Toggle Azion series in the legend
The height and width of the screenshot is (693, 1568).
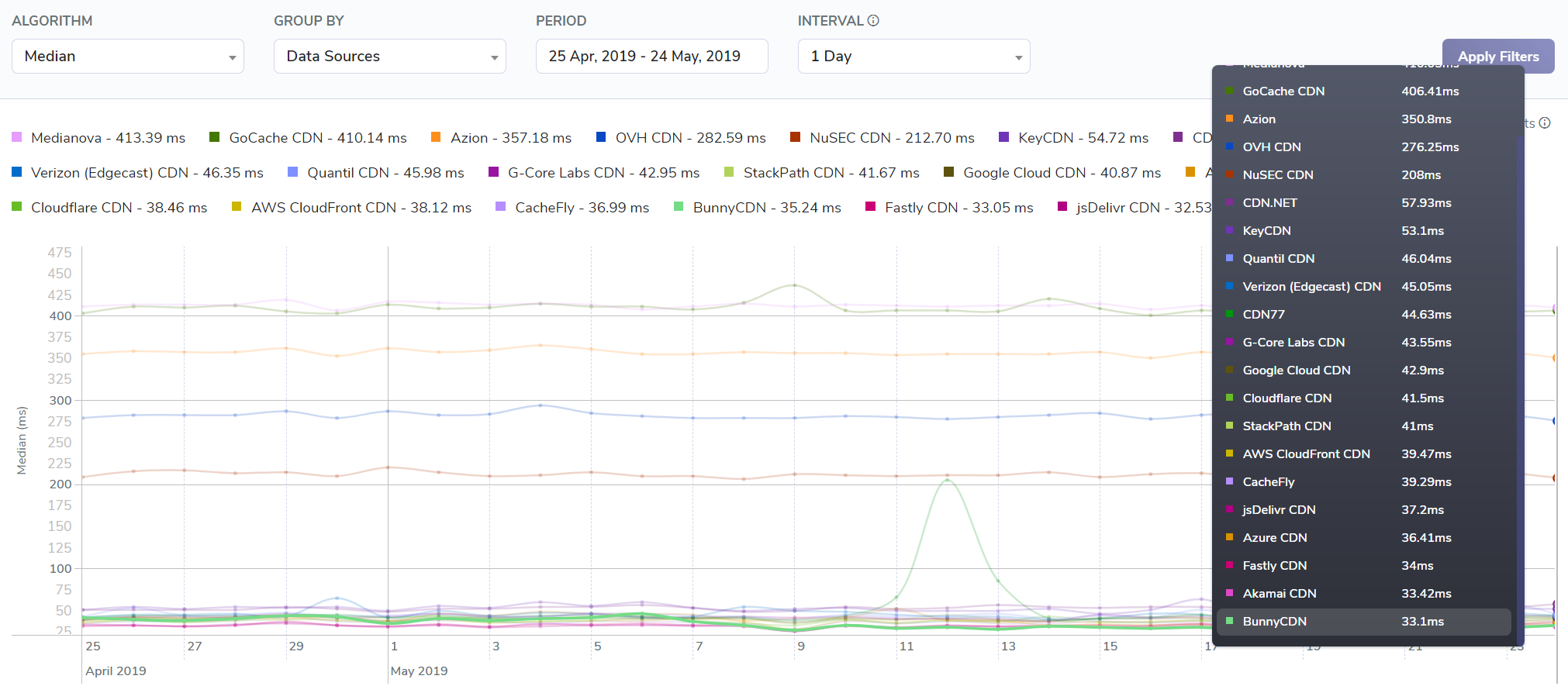pos(501,138)
